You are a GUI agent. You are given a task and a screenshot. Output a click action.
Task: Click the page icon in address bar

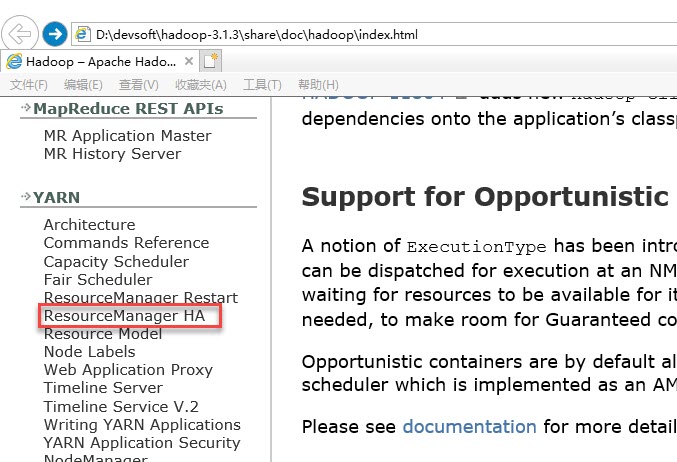tap(82, 34)
